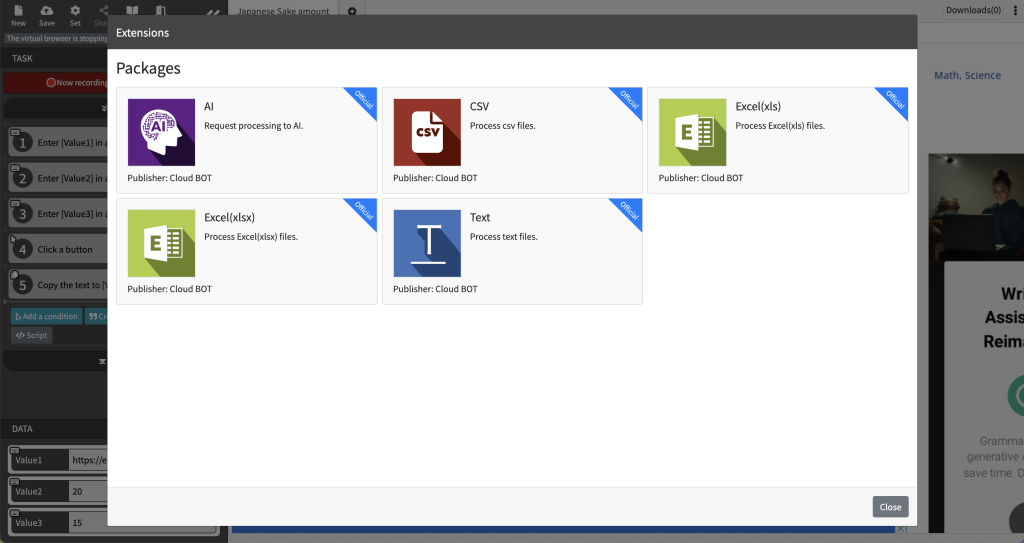Click the Value3 label in DATA panel
Viewport: 1024px width, 543px height.
click(x=29, y=523)
